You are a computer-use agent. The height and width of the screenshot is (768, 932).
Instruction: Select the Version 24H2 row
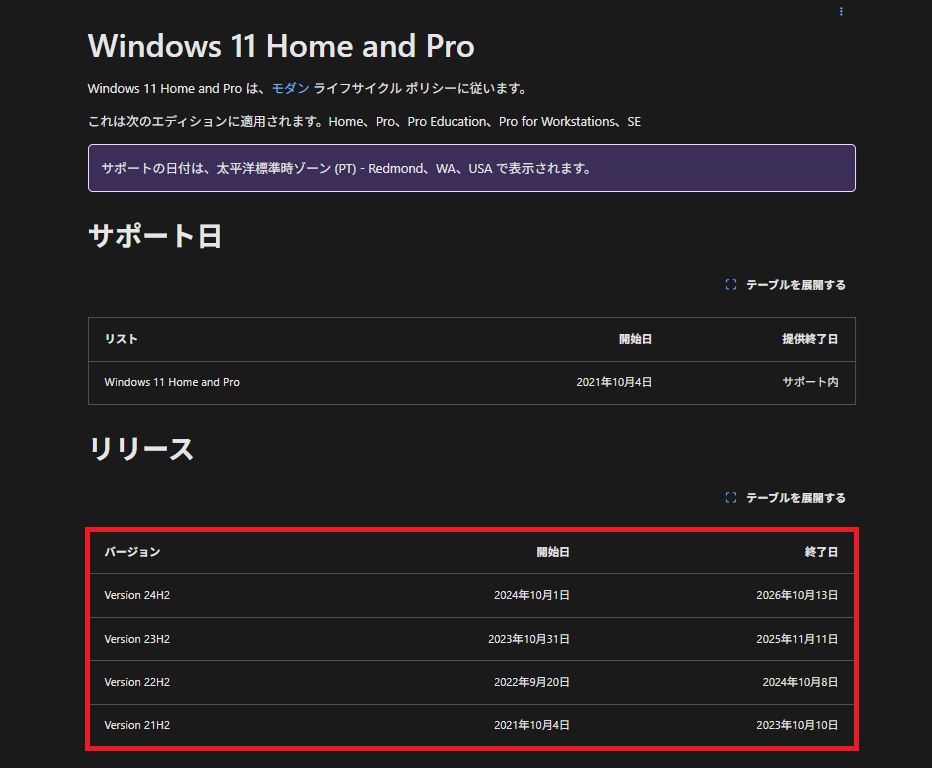point(137,595)
